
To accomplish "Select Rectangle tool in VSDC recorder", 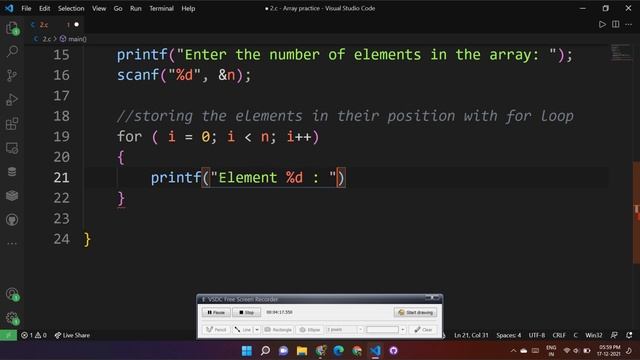I will coord(278,329).
